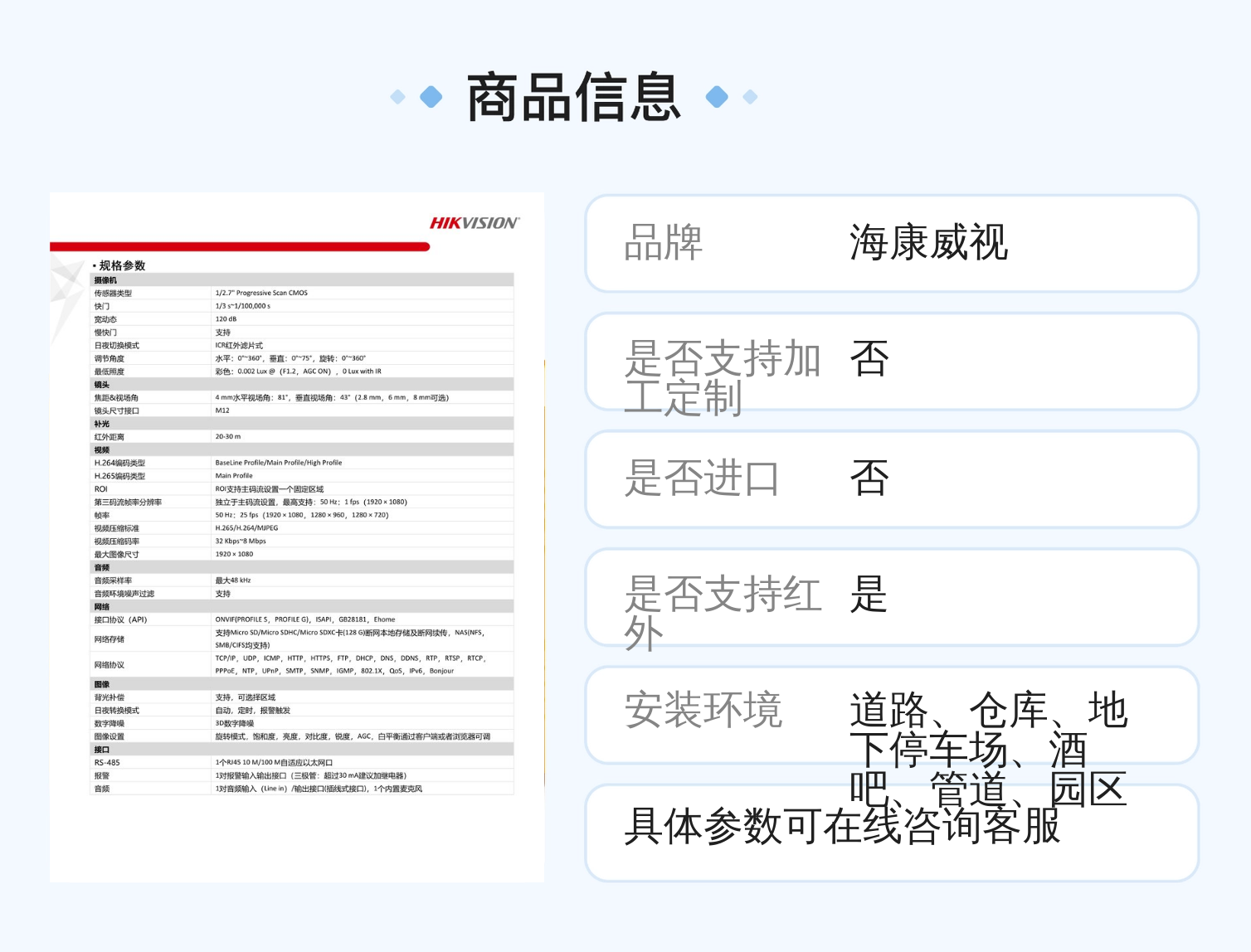Select the 安装环境 label
1251x952 pixels.
tap(703, 710)
